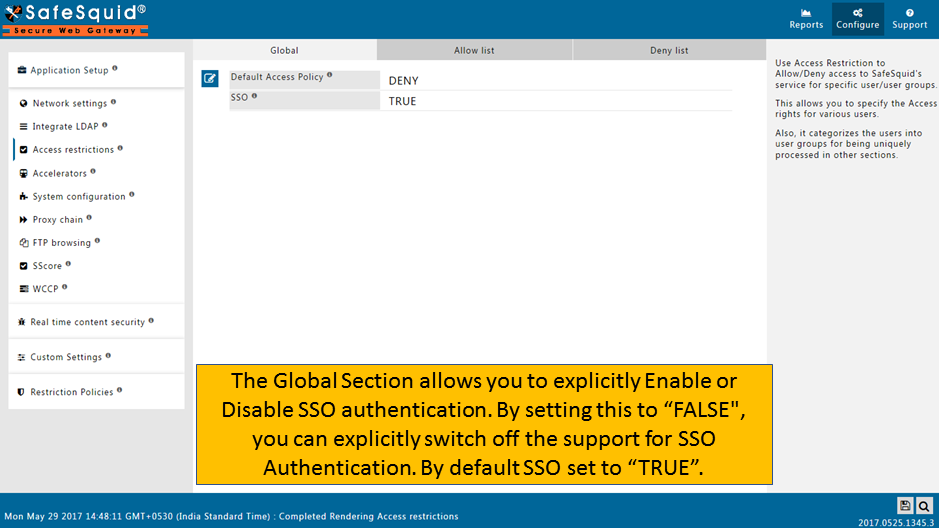Click the status message about Completed Rendering
Image resolution: width=939 pixels, height=528 pixels.
368,516
